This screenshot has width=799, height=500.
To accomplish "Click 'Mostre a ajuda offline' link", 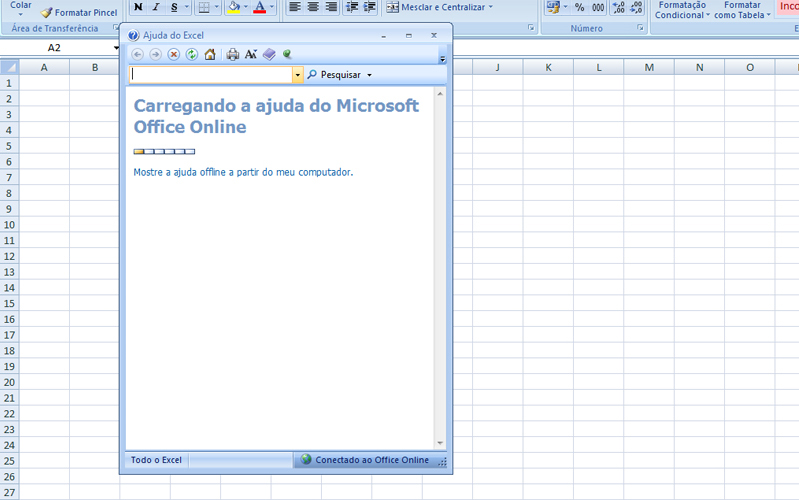I will pyautogui.click(x=243, y=172).
